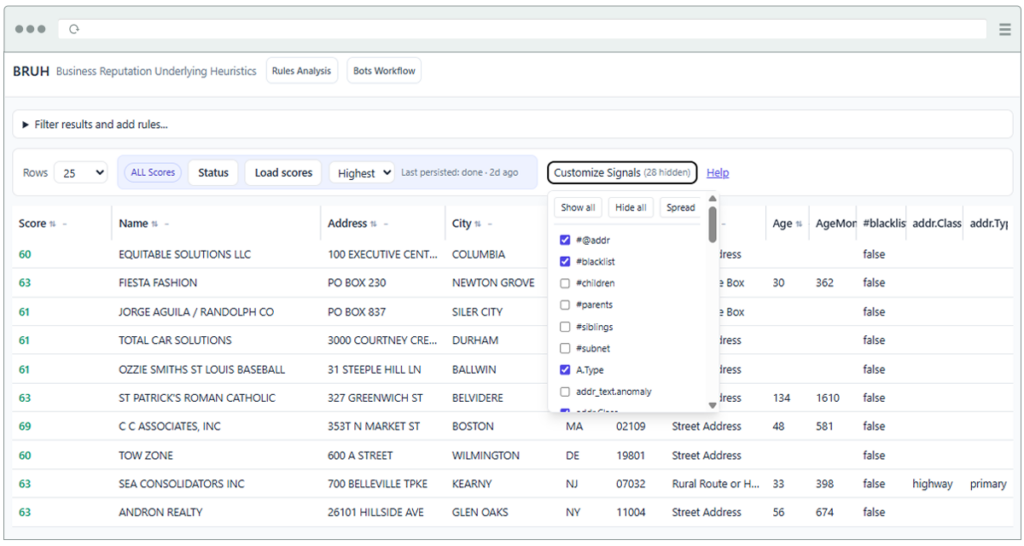This screenshot has width=1024, height=546.
Task: Click city GLEN OAKS cell
Action: coord(480,512)
